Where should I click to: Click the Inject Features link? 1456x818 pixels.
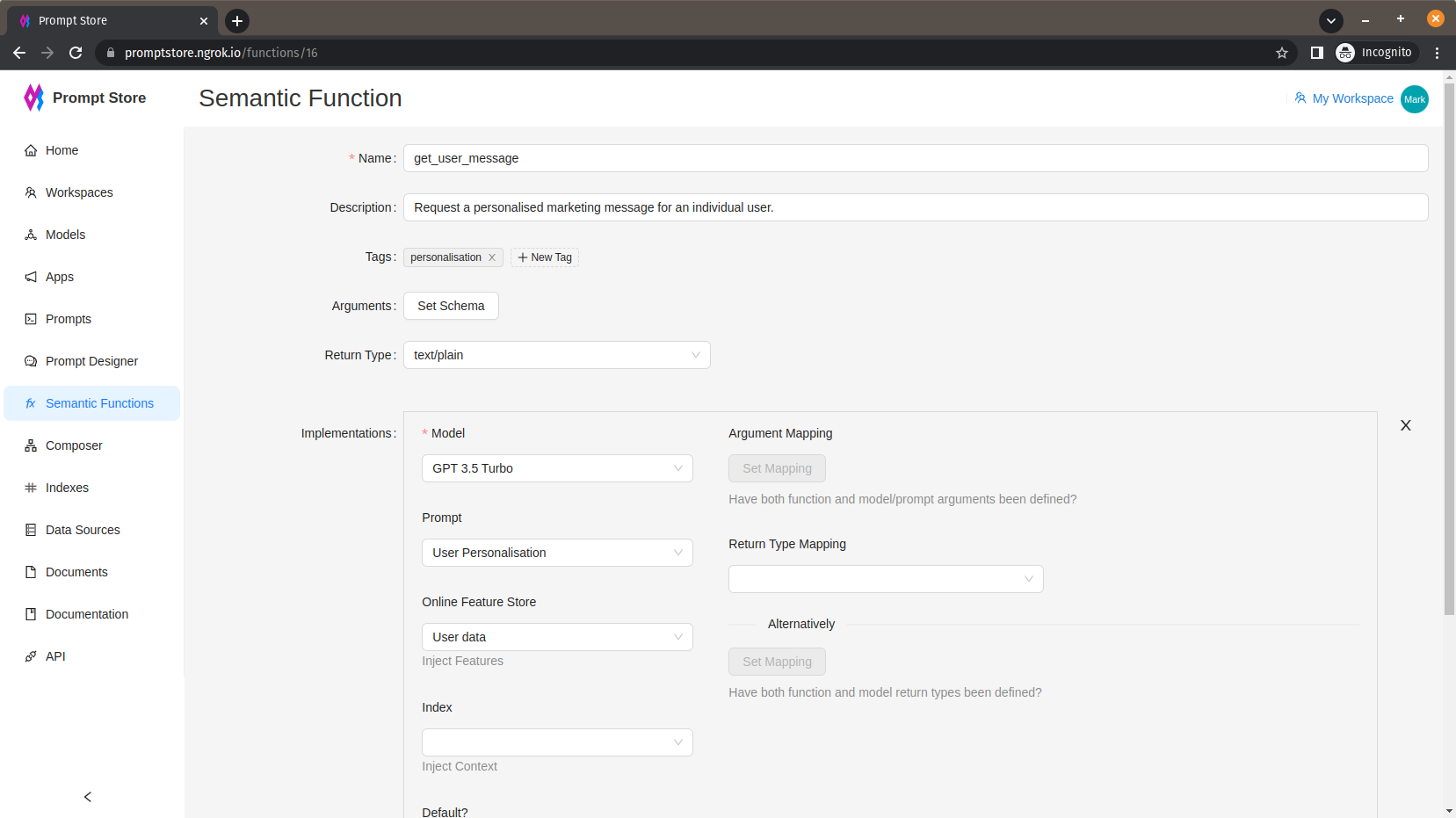(x=462, y=661)
